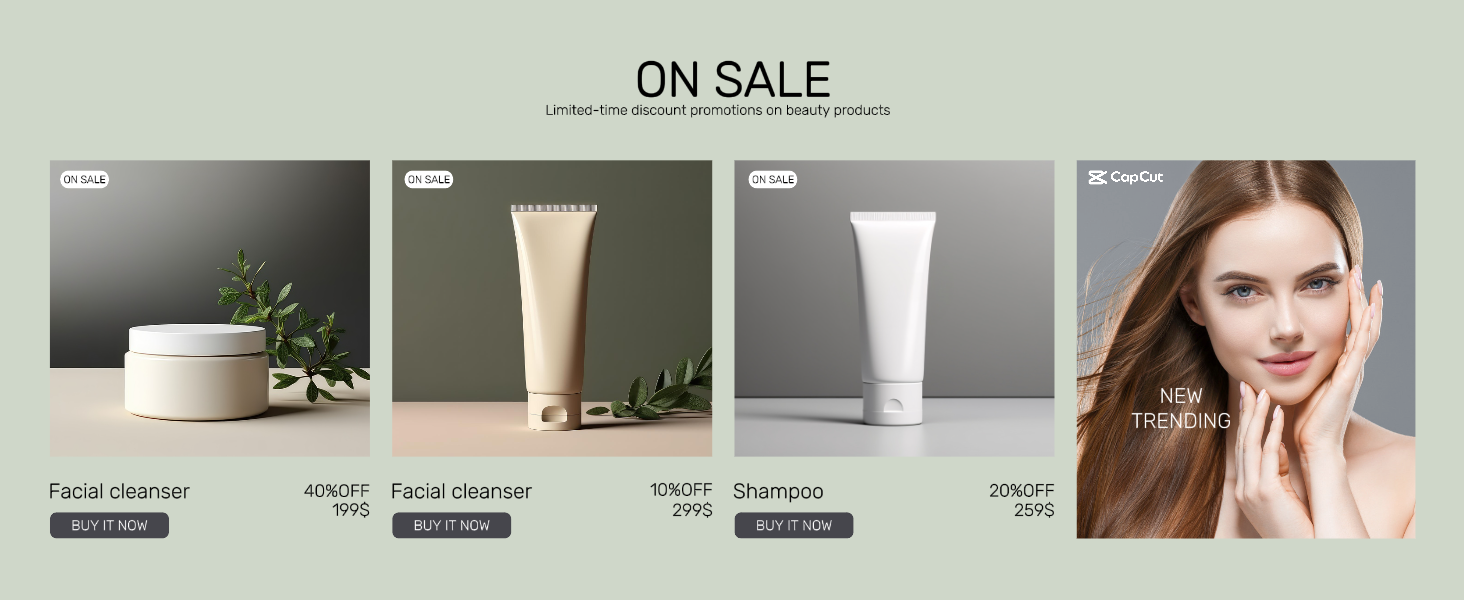Click the Shampoo product title
Screen dimensions: 1464x600
click(x=778, y=491)
